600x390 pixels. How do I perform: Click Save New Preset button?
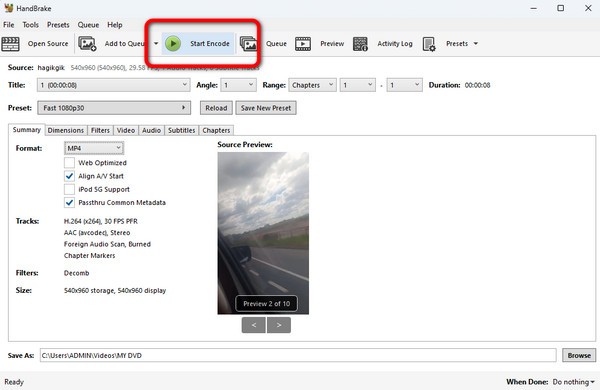(x=266, y=108)
